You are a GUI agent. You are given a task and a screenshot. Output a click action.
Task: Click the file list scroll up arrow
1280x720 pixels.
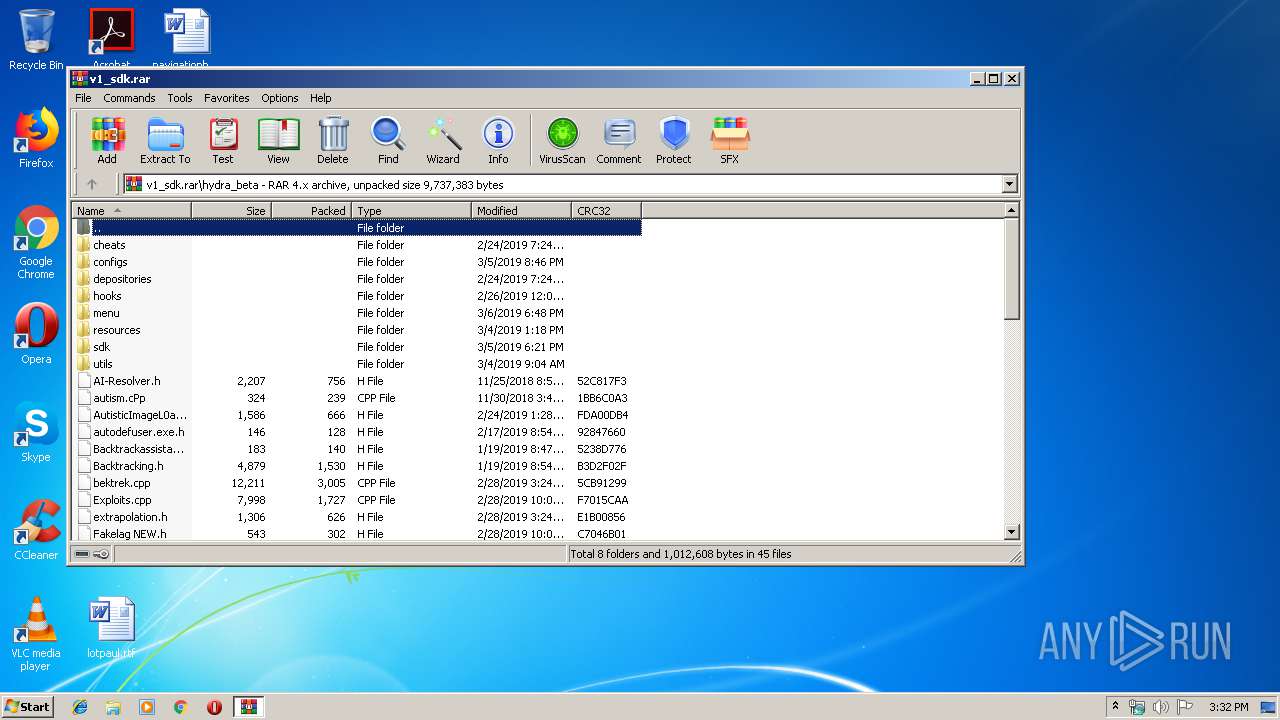click(x=1011, y=210)
